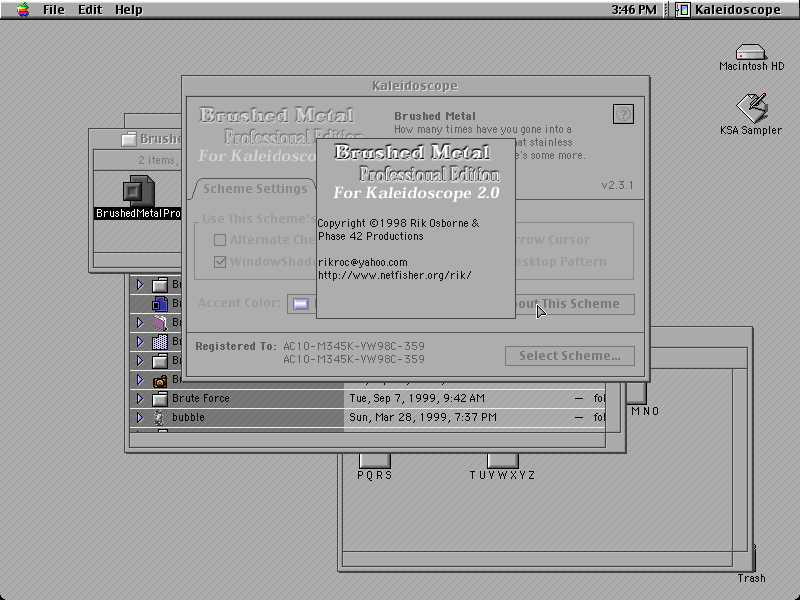This screenshot has height=600, width=800.
Task: Open the Macintosh HD drive icon
Action: click(x=751, y=52)
